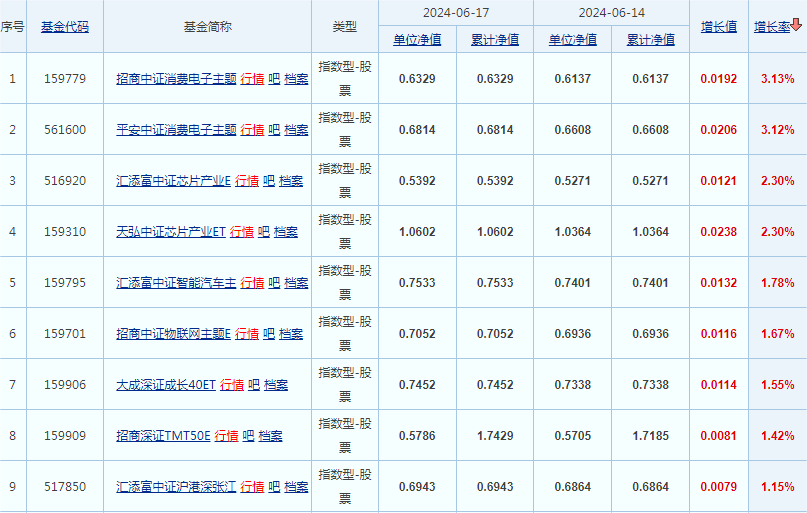The height and width of the screenshot is (513, 807).
Task: Click 单位净值 under 2024-06-14
Action: tap(572, 40)
